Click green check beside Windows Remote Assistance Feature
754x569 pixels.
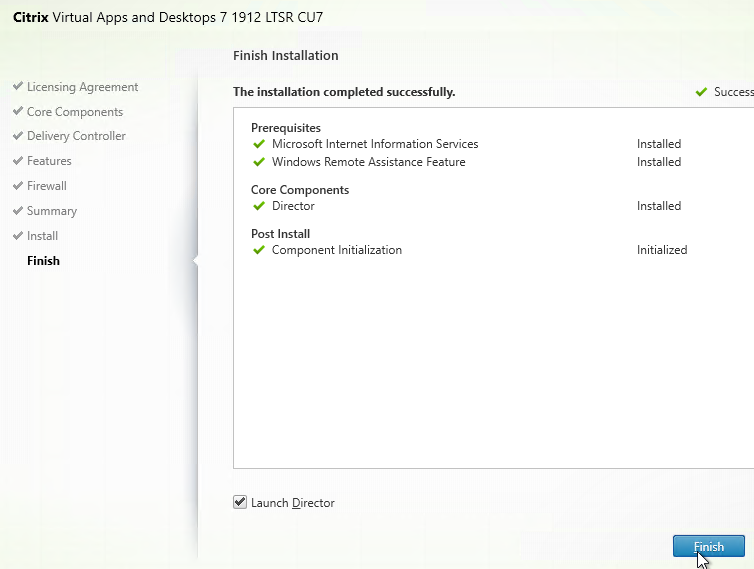tap(259, 162)
